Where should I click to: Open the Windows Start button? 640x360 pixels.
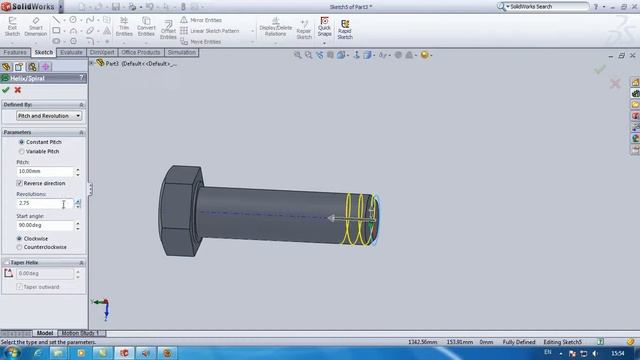click(12, 353)
